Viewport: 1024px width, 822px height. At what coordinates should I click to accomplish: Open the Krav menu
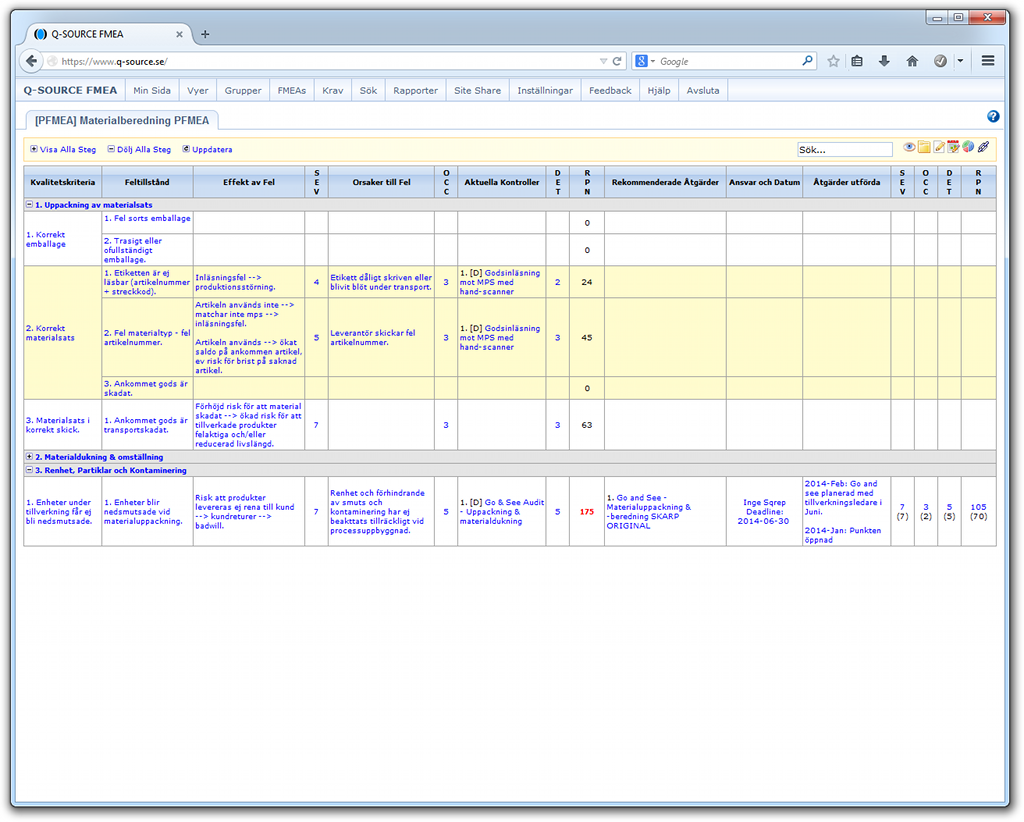click(332, 91)
